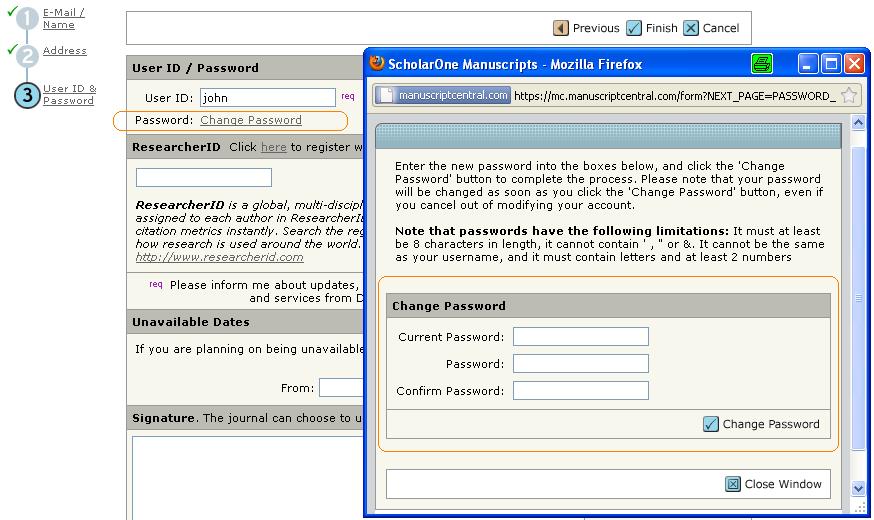Click the Confirm Password field
The height and width of the screenshot is (520, 874).
[580, 391]
